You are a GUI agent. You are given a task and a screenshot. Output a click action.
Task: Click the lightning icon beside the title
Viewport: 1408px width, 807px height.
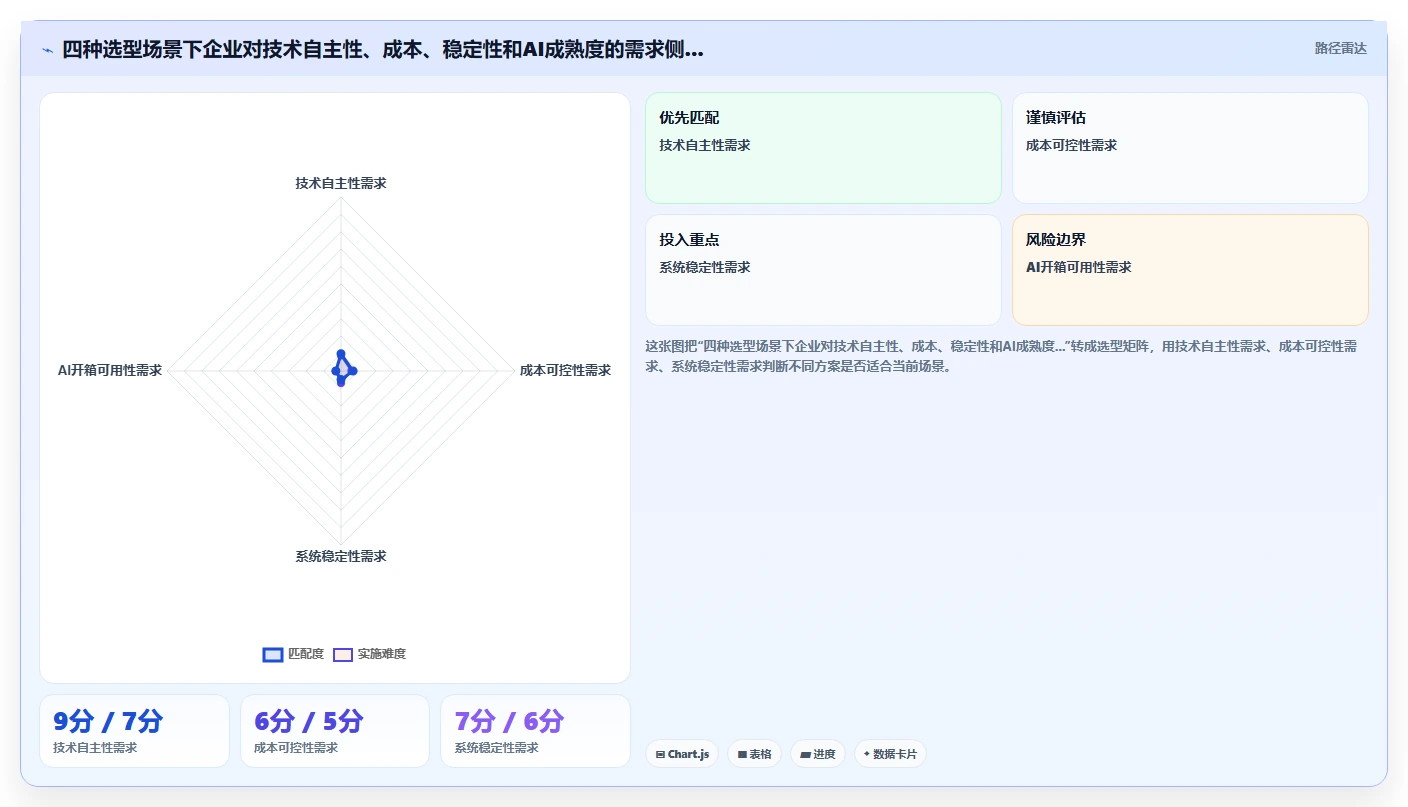click(47, 50)
